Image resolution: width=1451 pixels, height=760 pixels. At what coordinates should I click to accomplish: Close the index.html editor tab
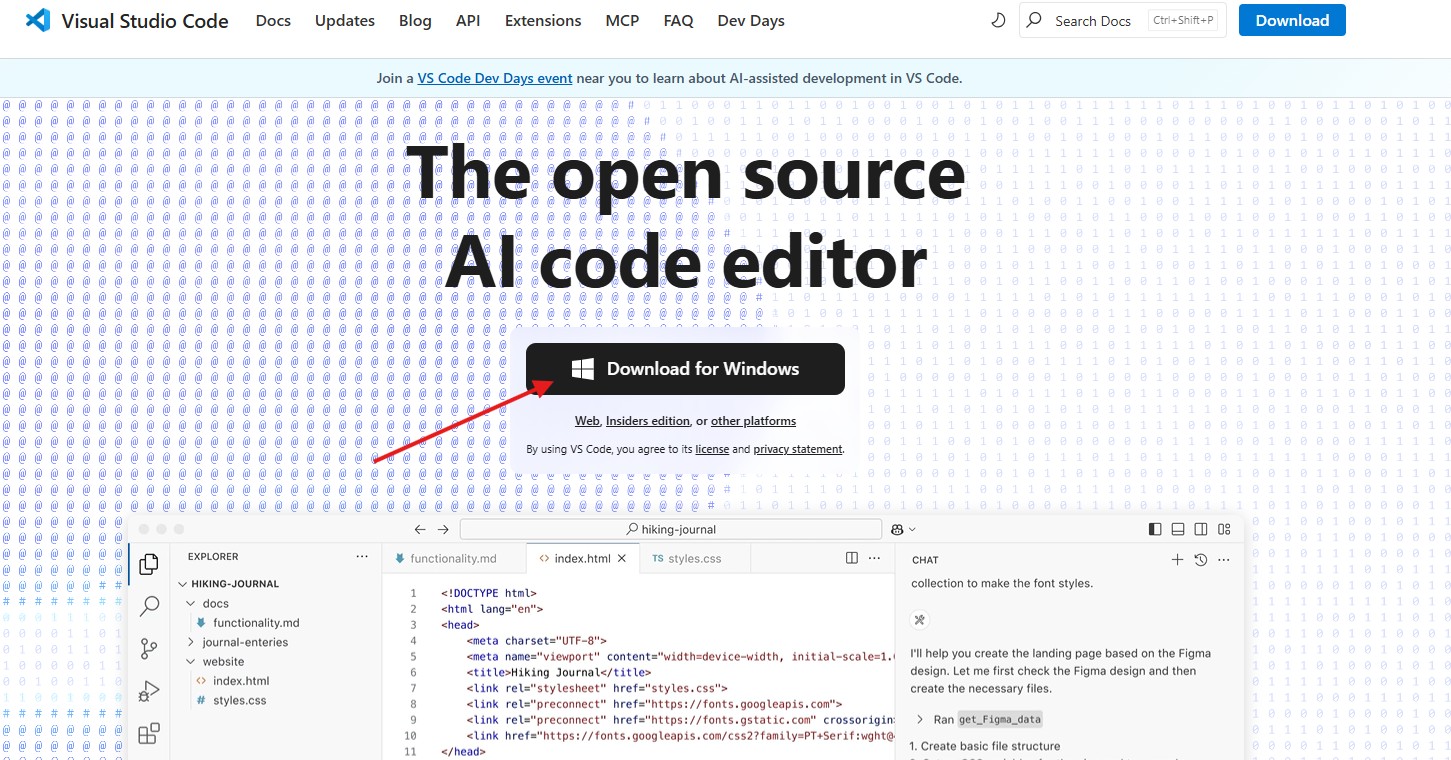click(x=622, y=558)
